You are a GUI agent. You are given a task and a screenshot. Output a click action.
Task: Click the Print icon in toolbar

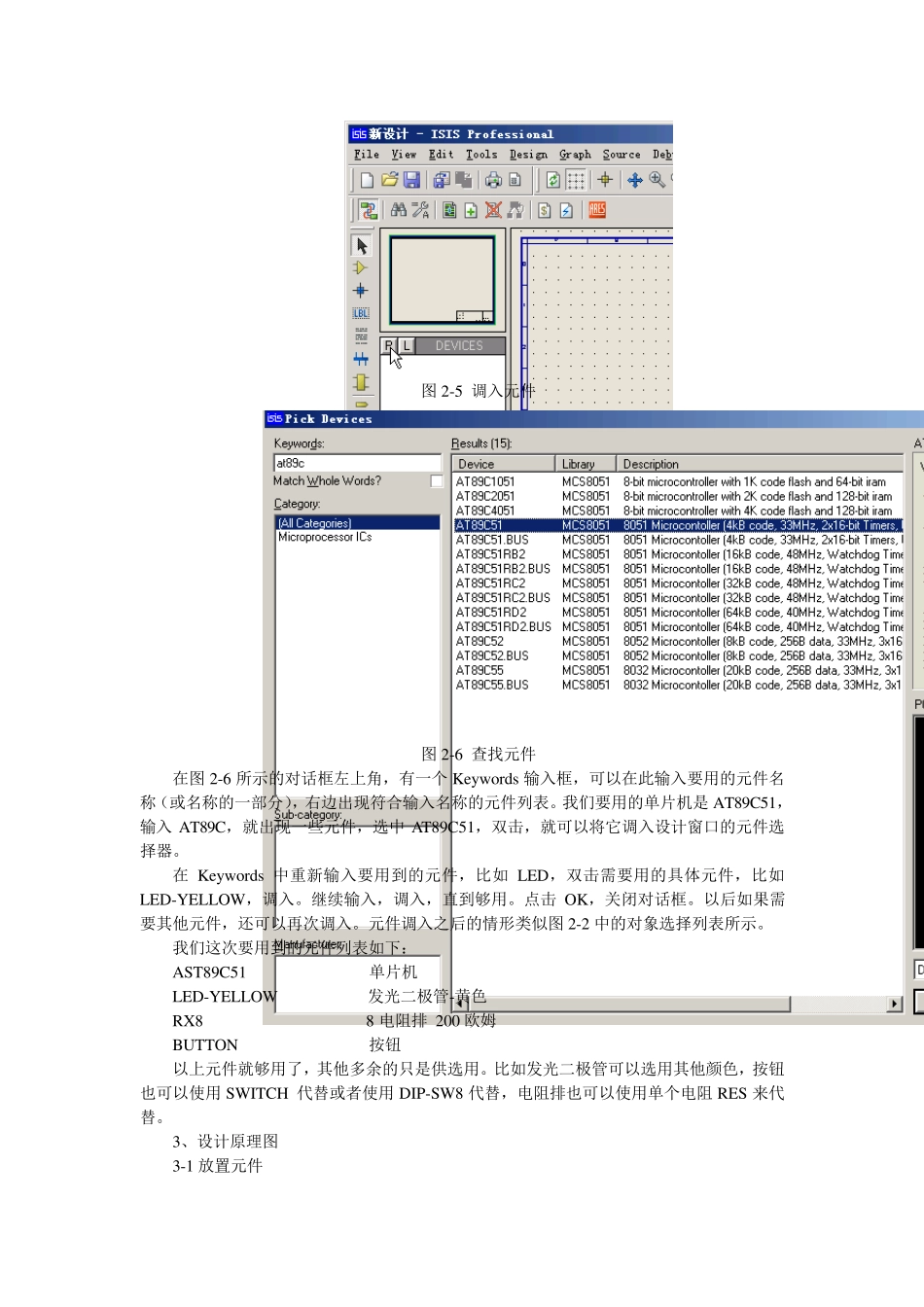493,180
